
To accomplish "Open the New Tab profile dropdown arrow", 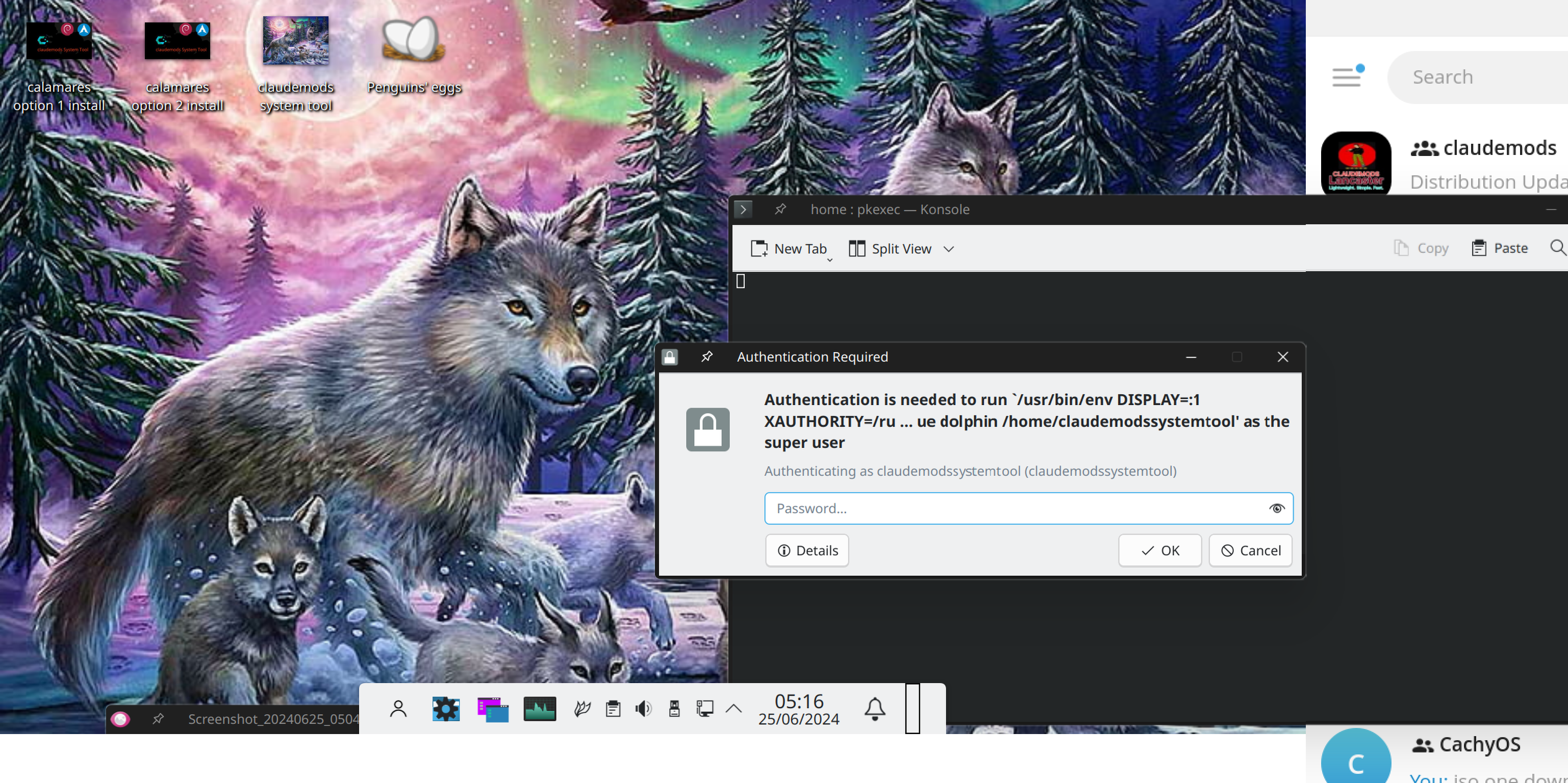I will (x=829, y=260).
